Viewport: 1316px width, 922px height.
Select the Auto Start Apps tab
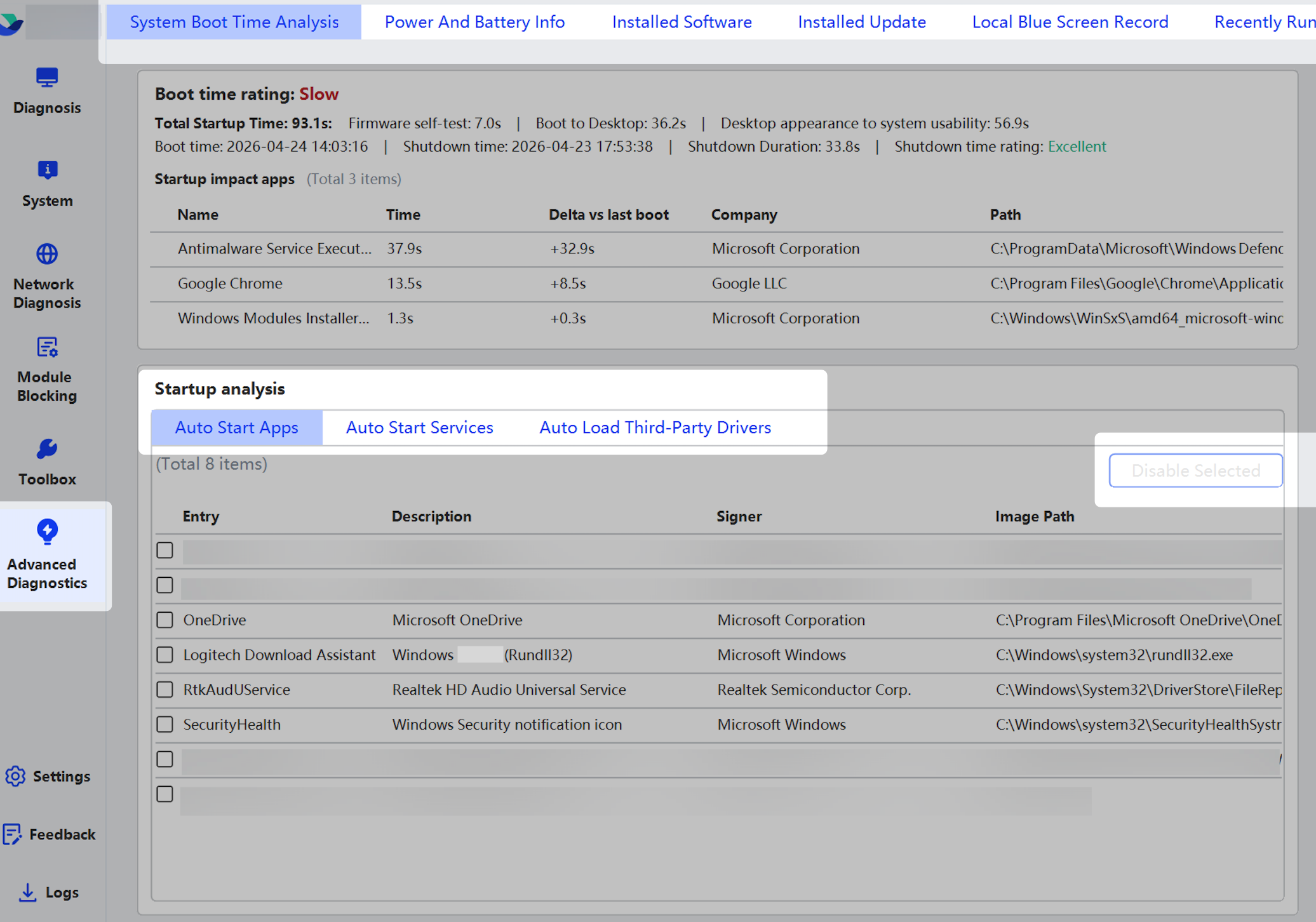[236, 427]
